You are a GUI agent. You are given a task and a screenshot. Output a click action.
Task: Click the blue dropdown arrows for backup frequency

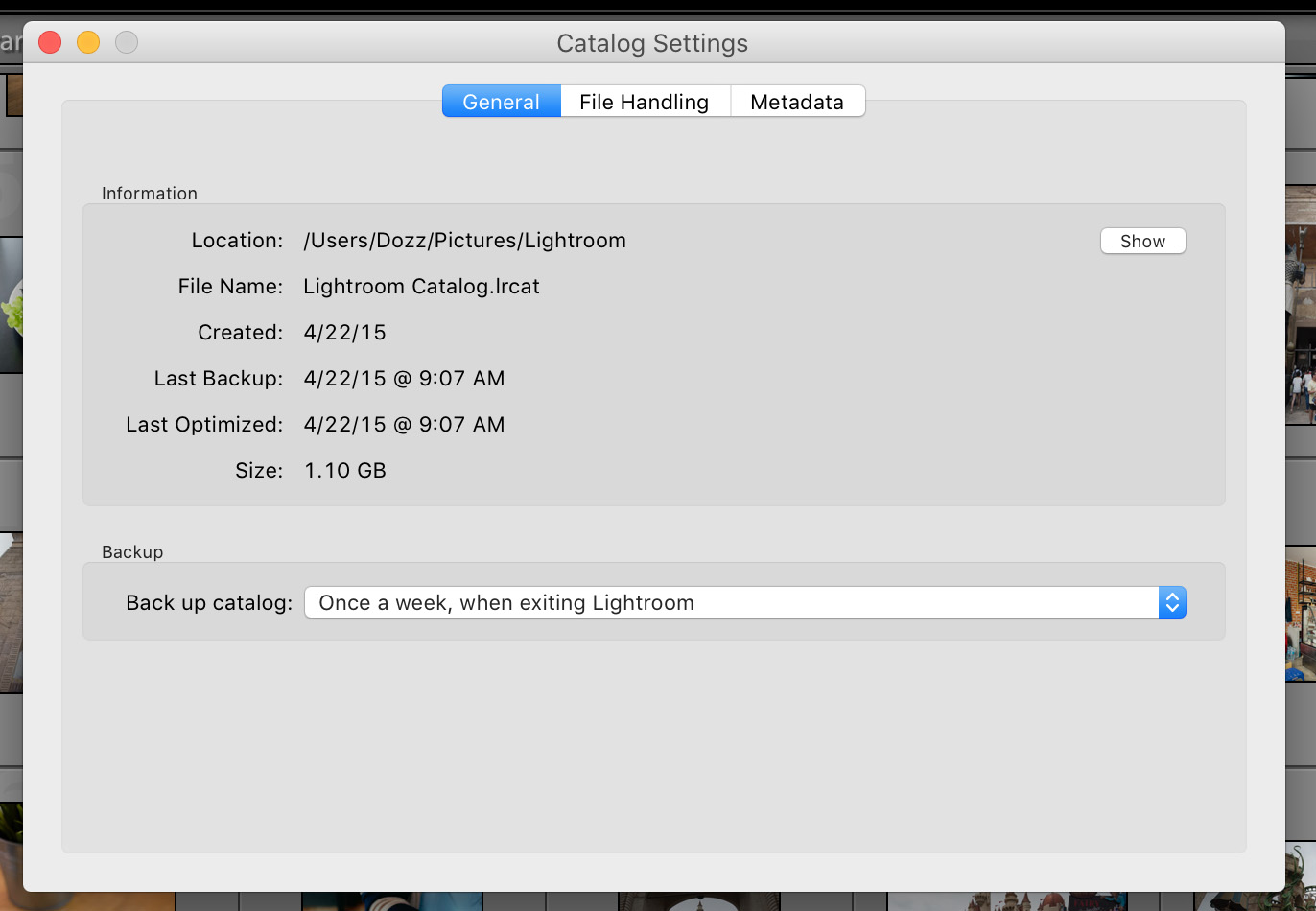1172,602
